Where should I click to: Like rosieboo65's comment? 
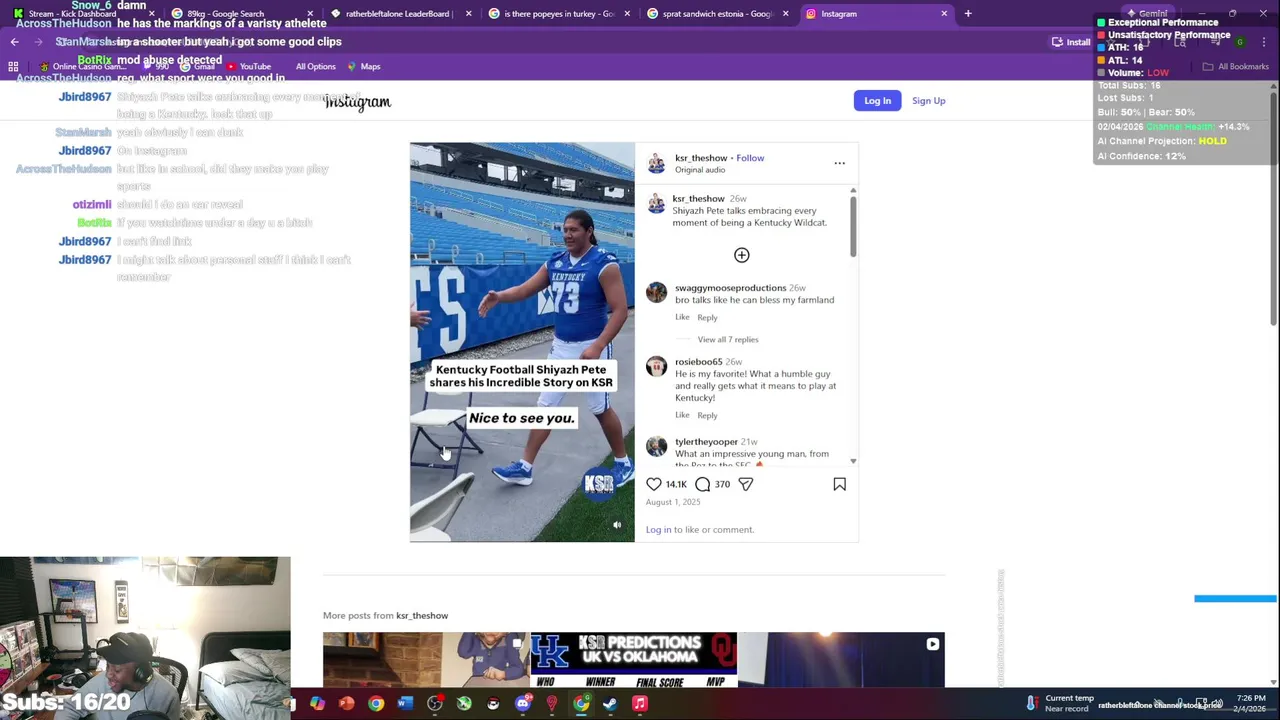(x=682, y=415)
